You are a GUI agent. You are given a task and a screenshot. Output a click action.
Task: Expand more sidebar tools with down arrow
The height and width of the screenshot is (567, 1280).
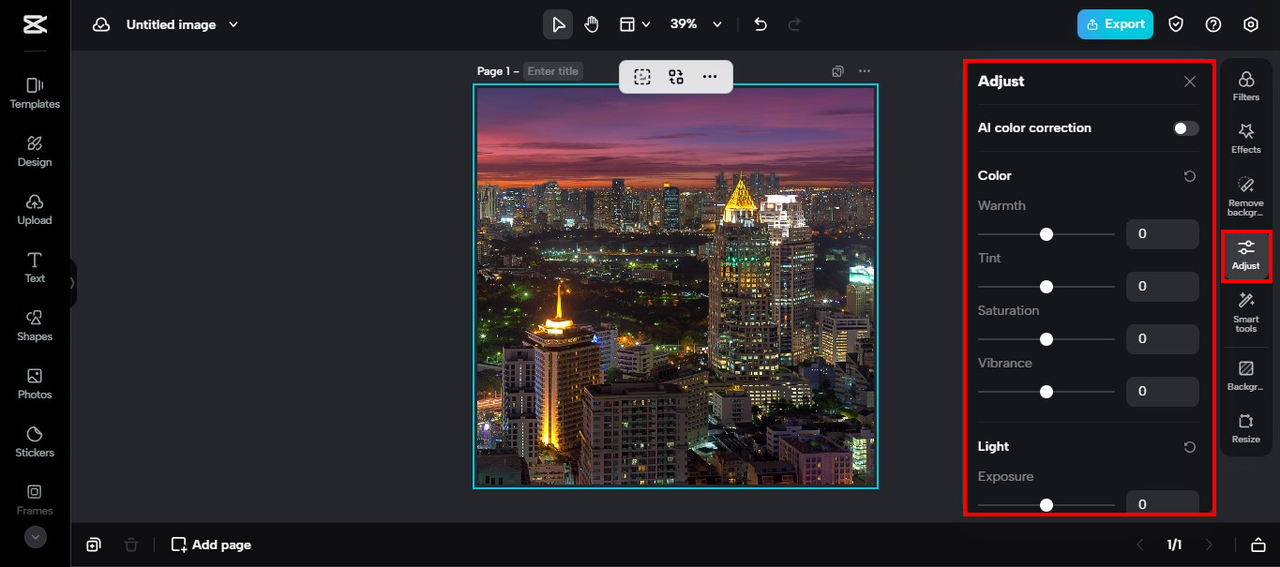[x=35, y=537]
